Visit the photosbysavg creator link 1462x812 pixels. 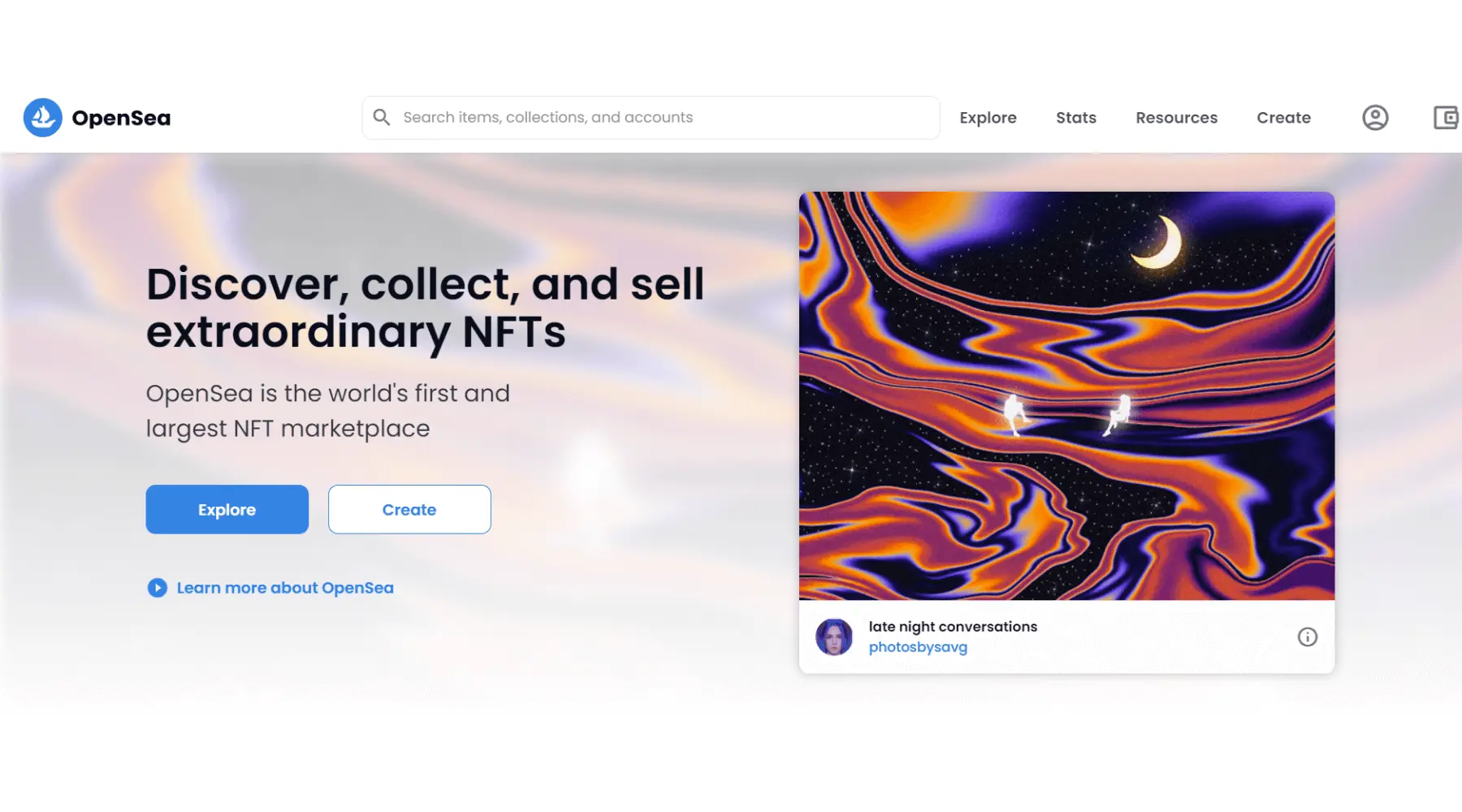pos(918,647)
